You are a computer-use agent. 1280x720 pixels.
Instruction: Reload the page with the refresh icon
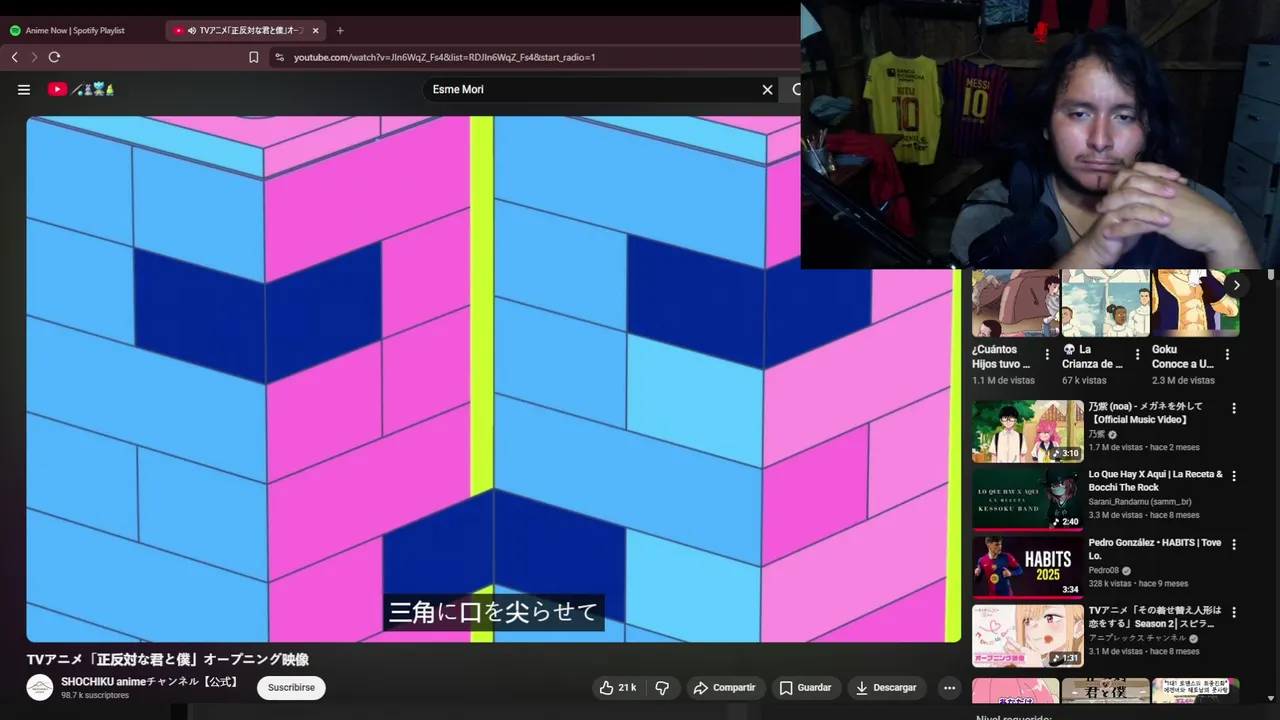pyautogui.click(x=54, y=57)
